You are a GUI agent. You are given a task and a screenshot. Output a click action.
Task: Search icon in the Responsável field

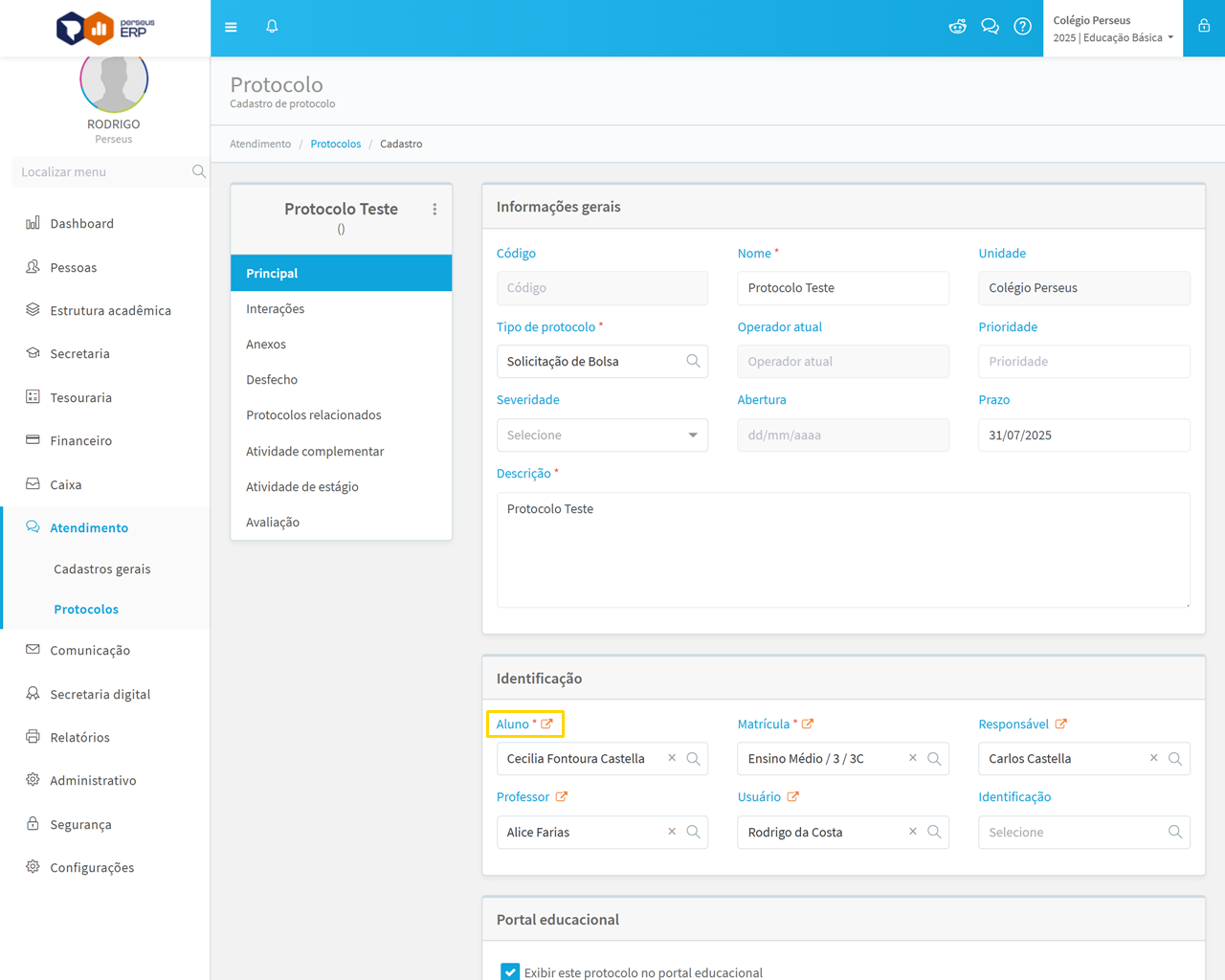click(x=1175, y=758)
